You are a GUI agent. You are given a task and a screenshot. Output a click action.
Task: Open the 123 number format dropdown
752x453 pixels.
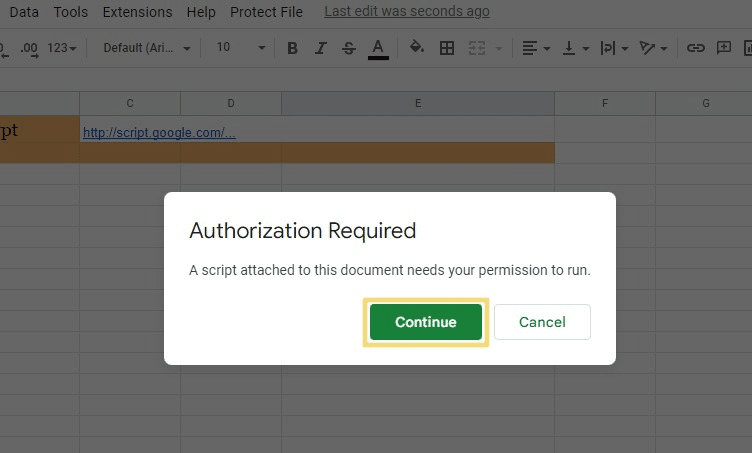pyautogui.click(x=62, y=48)
